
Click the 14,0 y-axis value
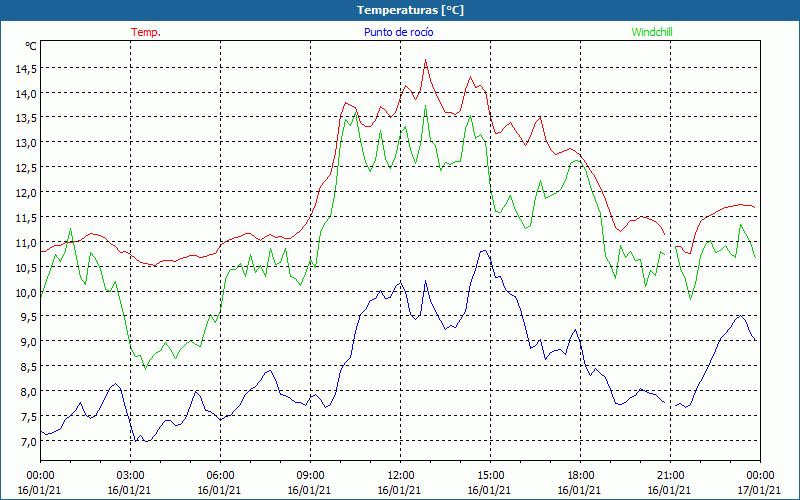(26, 93)
